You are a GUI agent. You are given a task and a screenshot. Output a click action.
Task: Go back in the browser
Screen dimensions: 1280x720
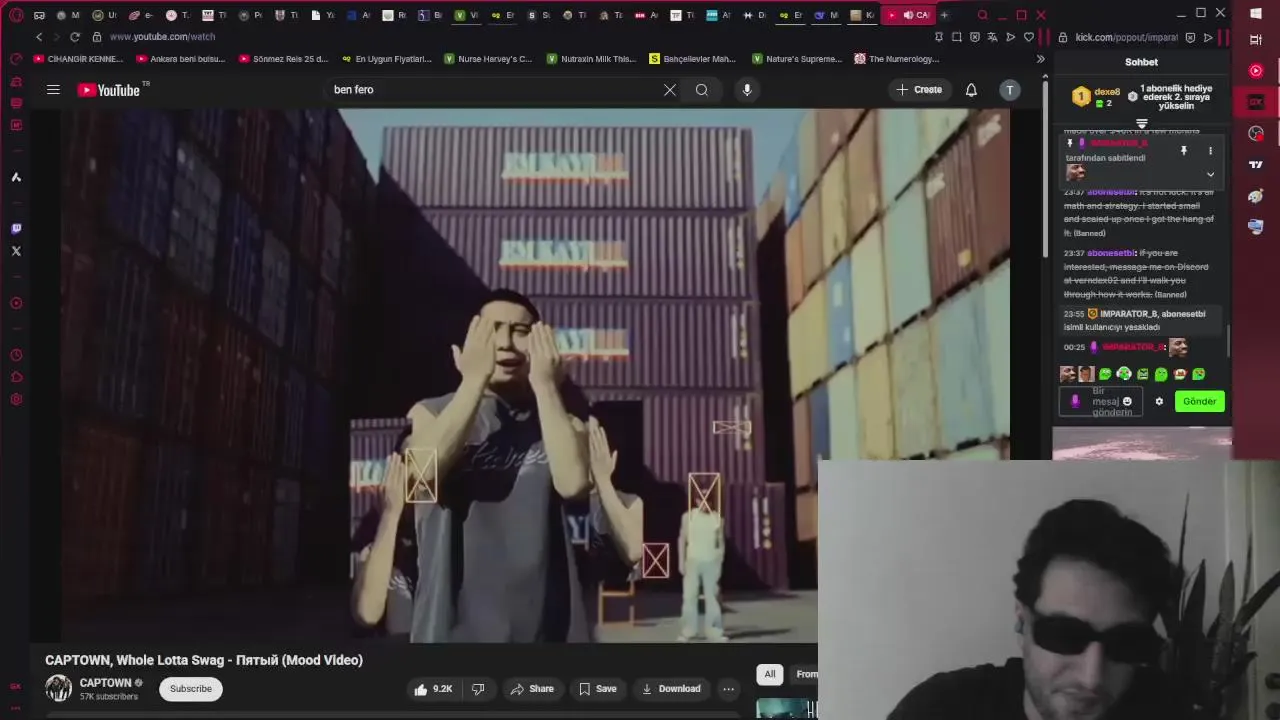point(39,37)
